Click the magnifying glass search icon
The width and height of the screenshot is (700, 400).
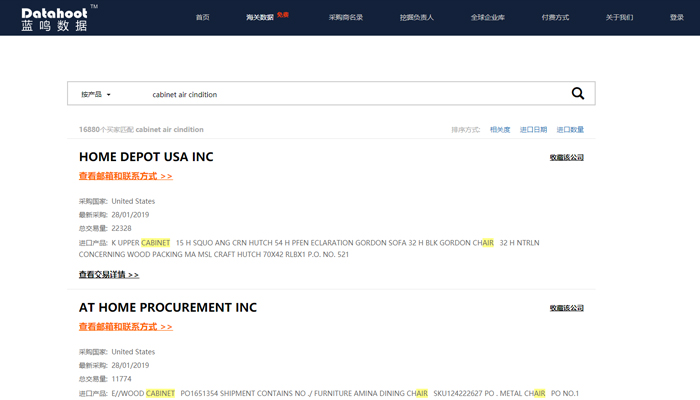click(577, 93)
